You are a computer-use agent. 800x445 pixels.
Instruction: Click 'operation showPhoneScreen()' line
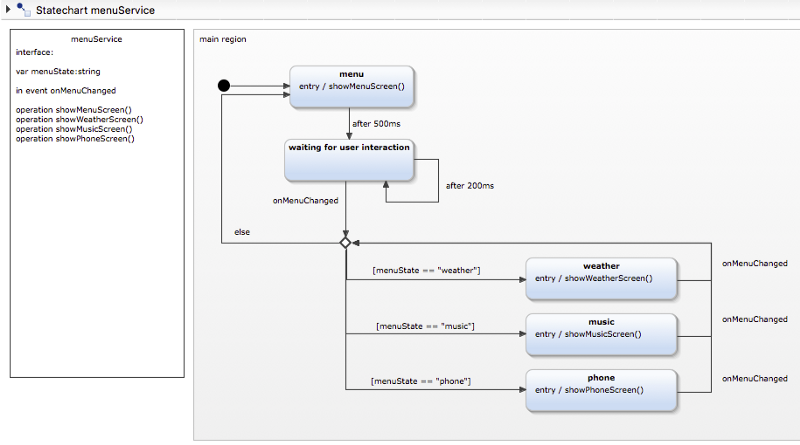[75, 139]
